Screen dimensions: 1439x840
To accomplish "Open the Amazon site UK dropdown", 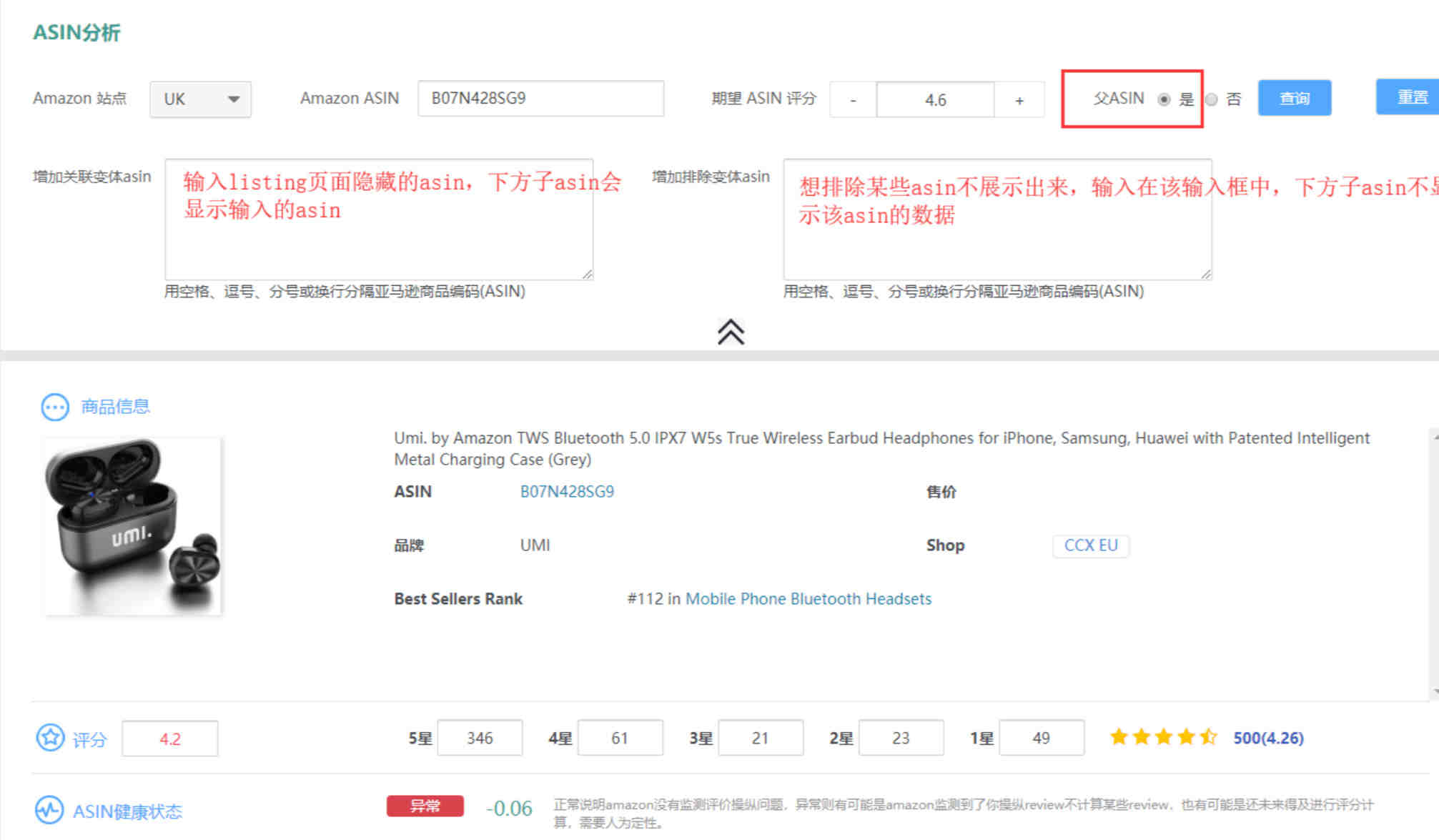I will pos(200,99).
